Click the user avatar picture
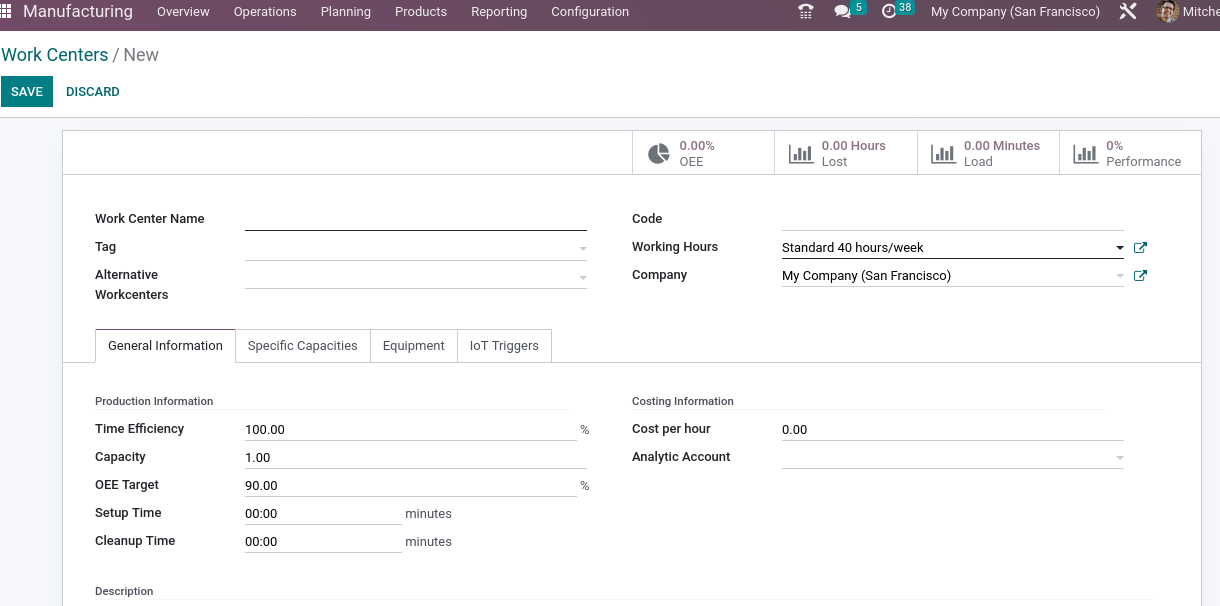The height and width of the screenshot is (606, 1220). coord(1167,12)
